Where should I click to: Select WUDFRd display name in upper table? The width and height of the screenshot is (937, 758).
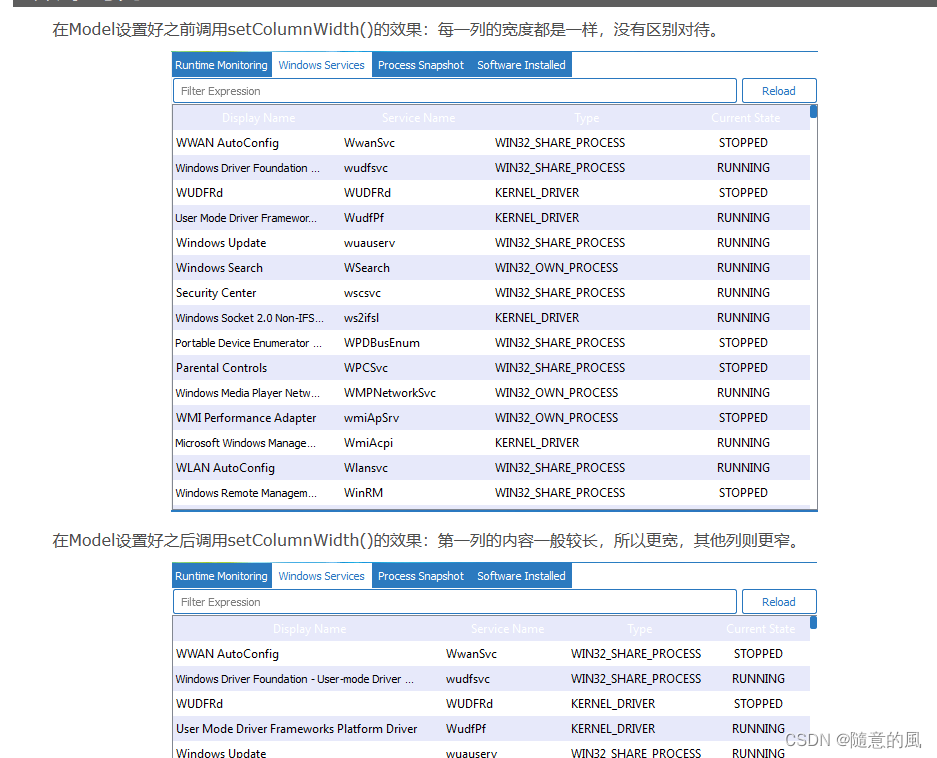(199, 193)
